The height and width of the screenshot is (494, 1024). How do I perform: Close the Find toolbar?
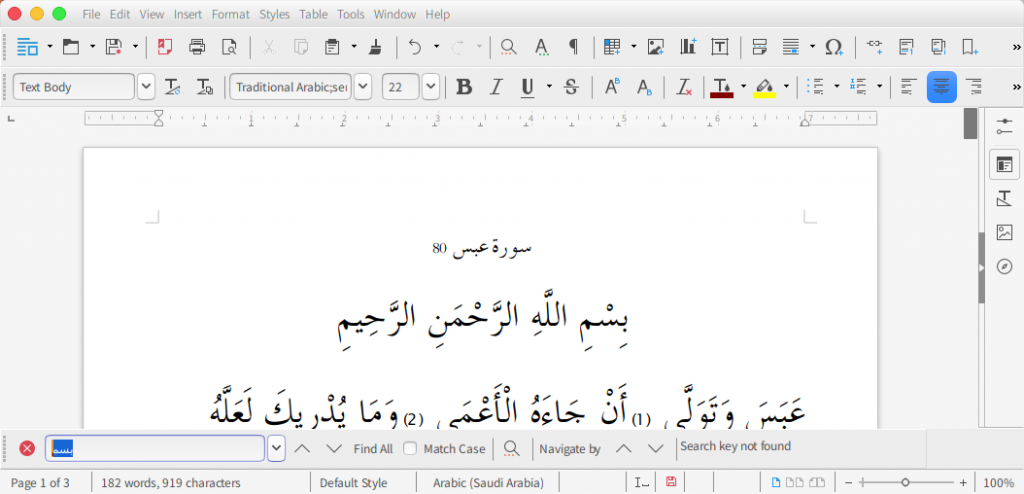(x=27, y=448)
